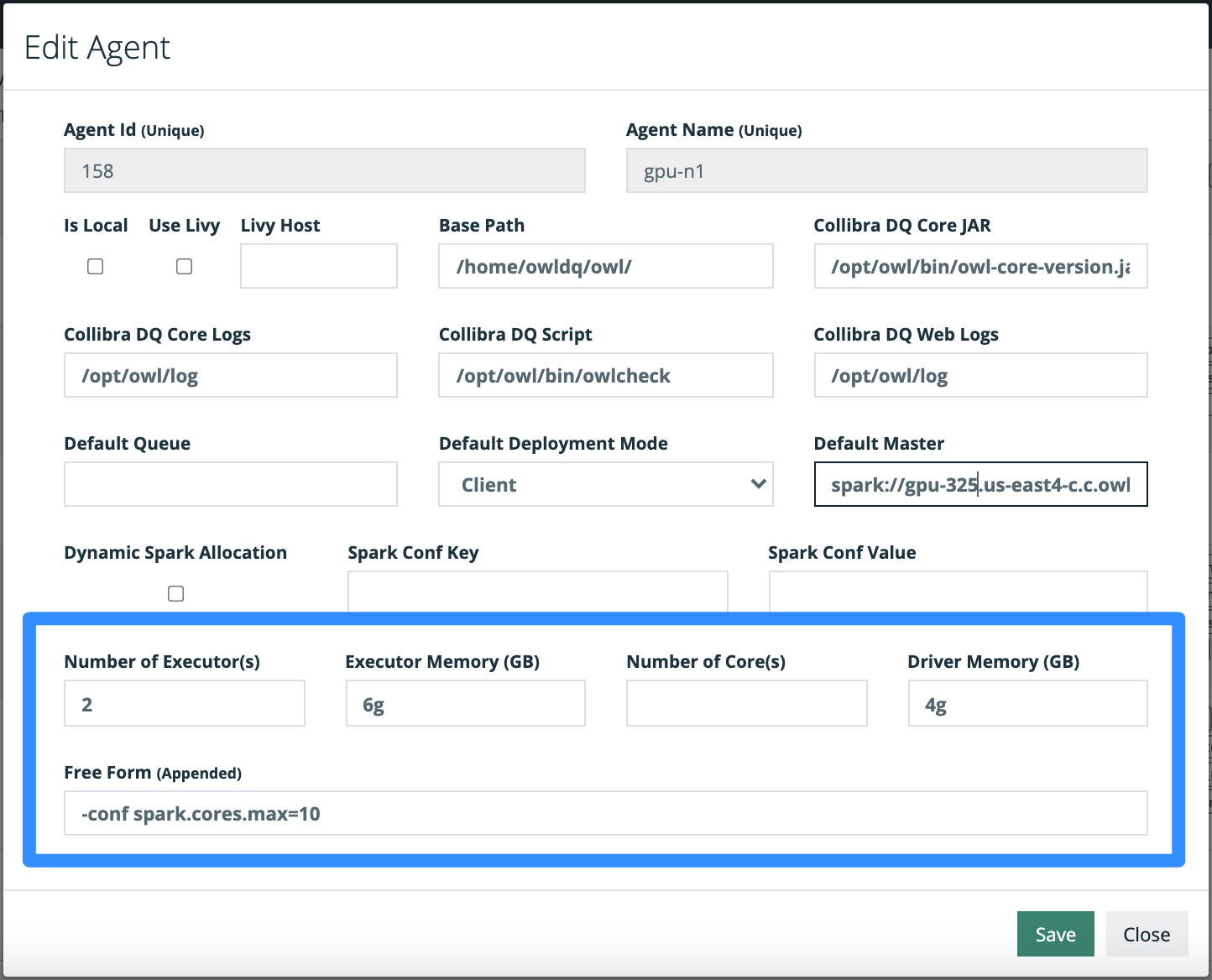
Task: Click the Executor Memory (GB) field
Action: pos(465,704)
